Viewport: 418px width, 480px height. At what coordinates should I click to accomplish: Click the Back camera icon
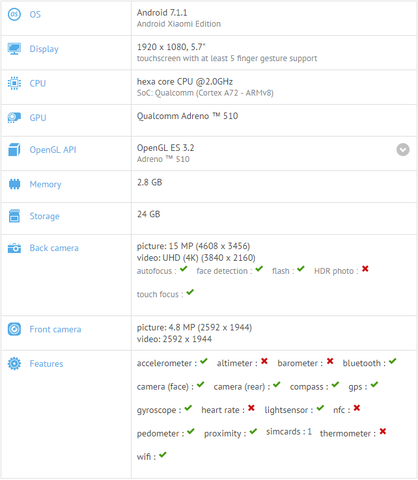[x=14, y=248]
